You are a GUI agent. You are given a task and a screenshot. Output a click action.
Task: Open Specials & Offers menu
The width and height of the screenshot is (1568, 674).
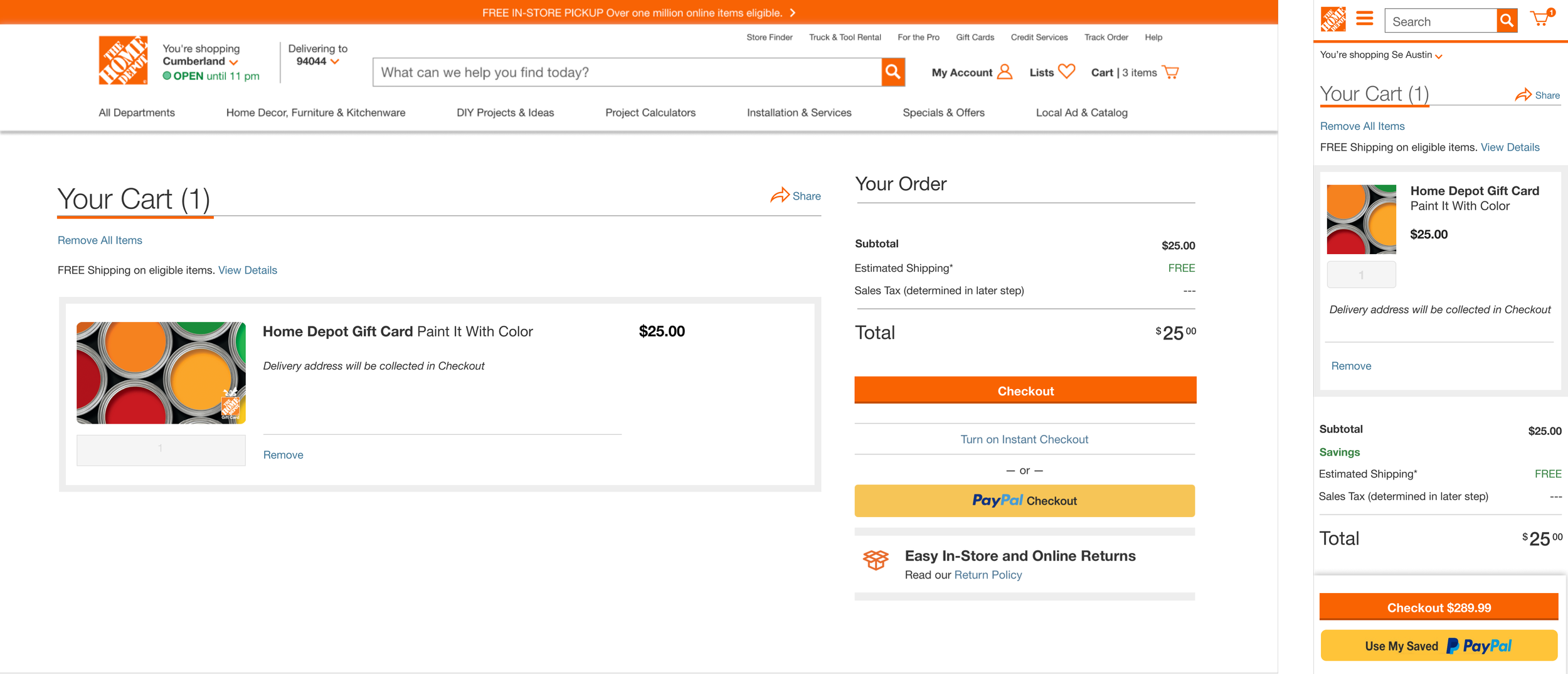[x=943, y=112]
